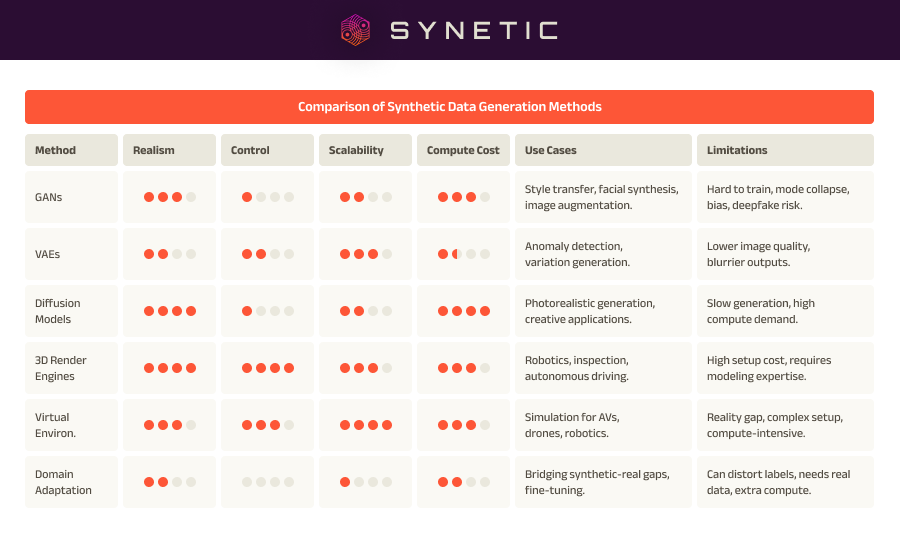The height and width of the screenshot is (533, 900).
Task: Click the Limitations column header
Action: [785, 150]
